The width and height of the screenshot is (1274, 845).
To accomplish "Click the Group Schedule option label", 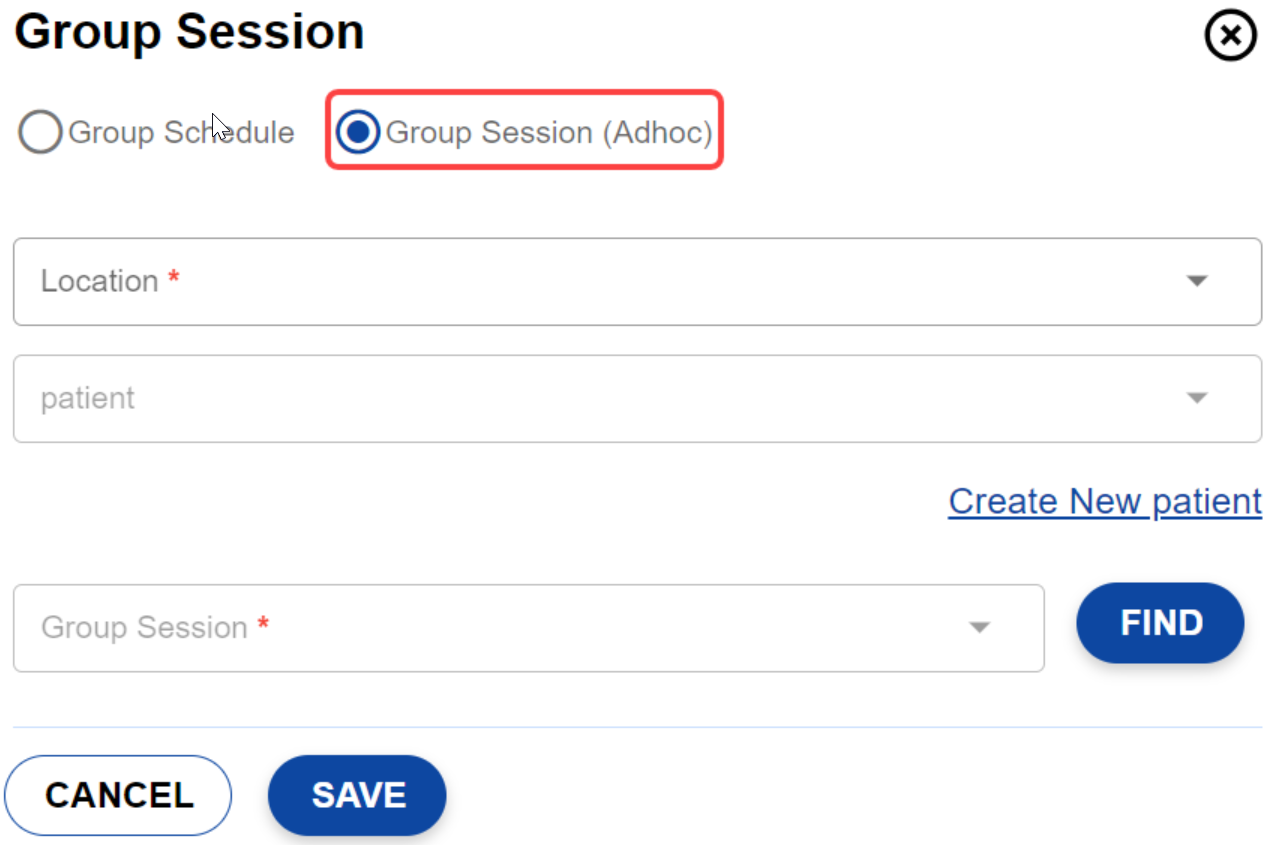I will coord(181,133).
